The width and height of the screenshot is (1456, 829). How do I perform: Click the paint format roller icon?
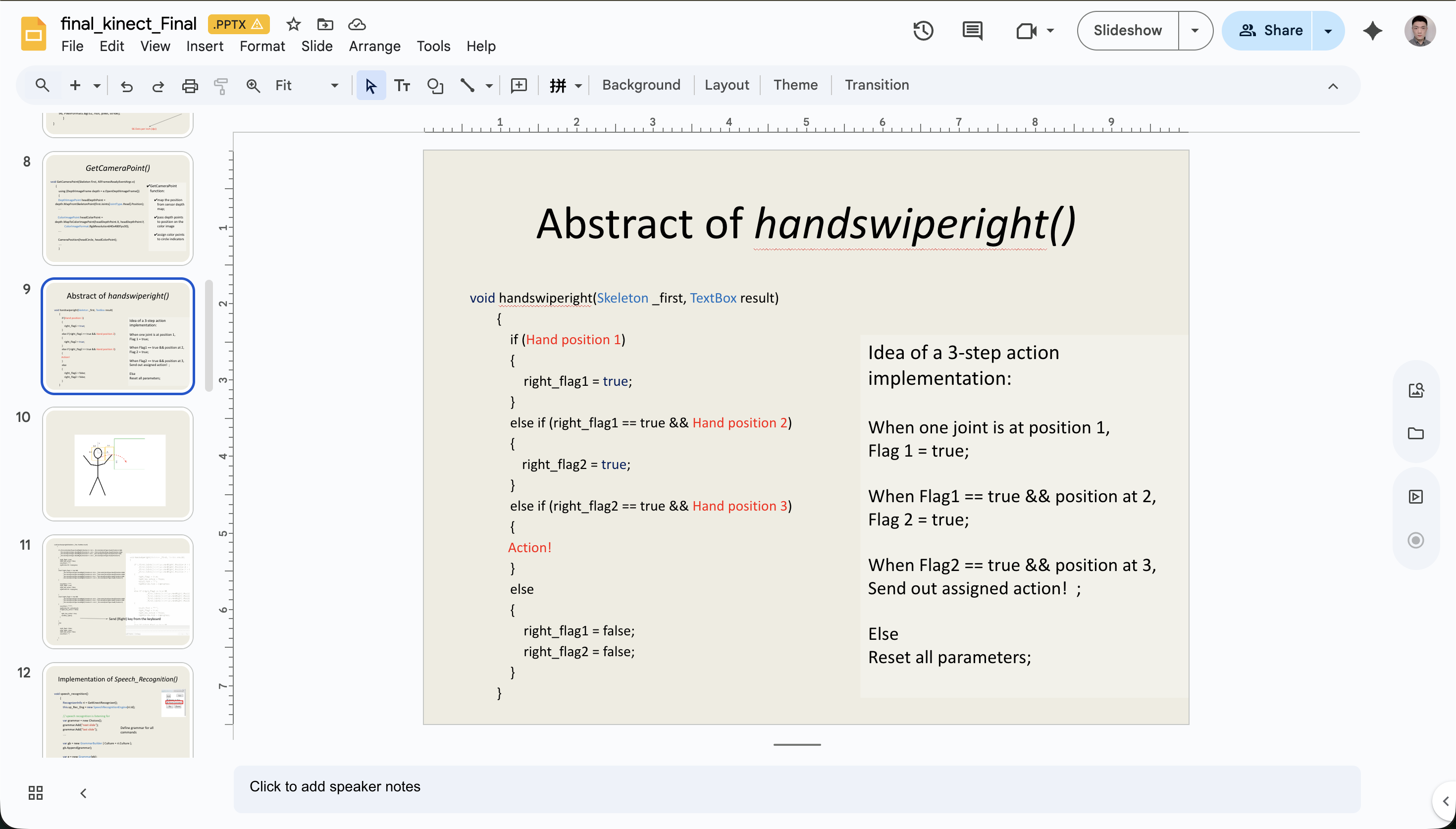221,85
